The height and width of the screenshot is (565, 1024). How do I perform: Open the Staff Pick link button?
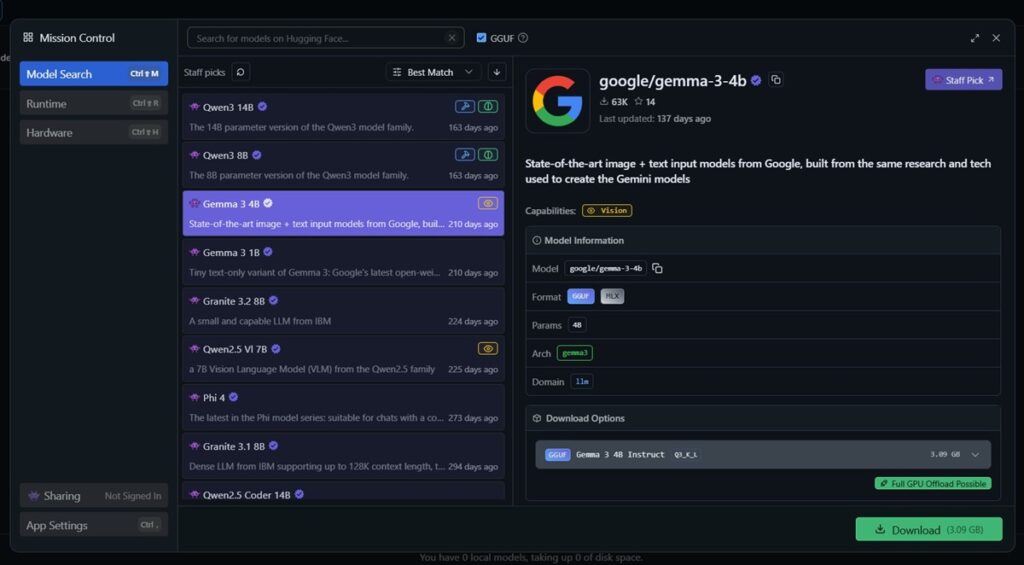coord(963,80)
